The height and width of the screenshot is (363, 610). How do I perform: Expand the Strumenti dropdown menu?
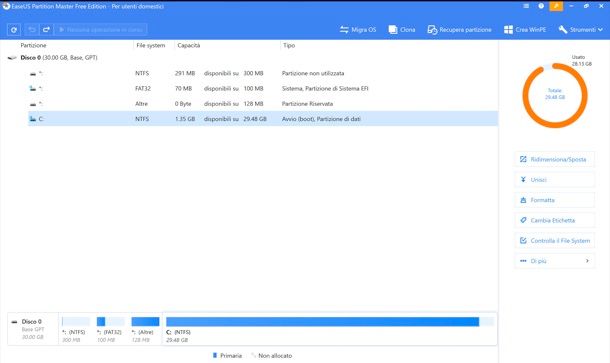pos(580,30)
